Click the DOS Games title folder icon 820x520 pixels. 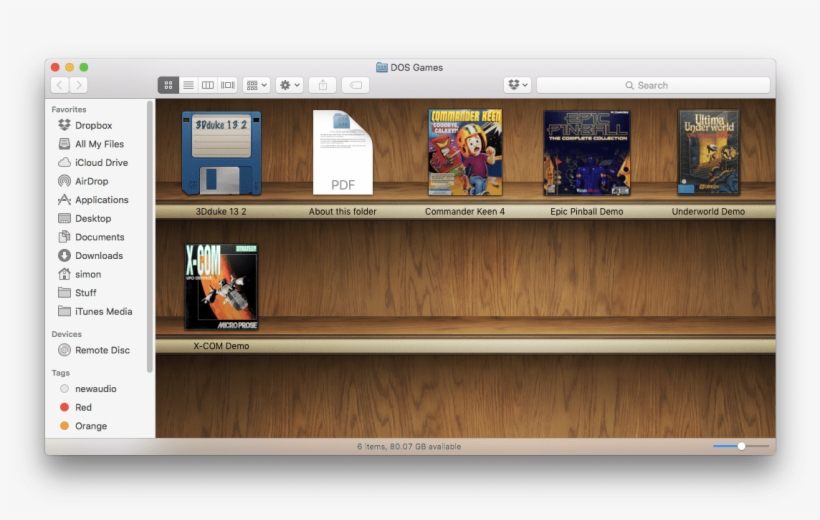(382, 67)
